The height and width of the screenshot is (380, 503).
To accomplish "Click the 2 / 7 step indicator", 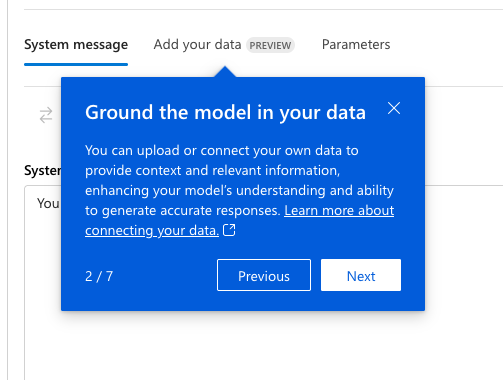I will [99, 276].
